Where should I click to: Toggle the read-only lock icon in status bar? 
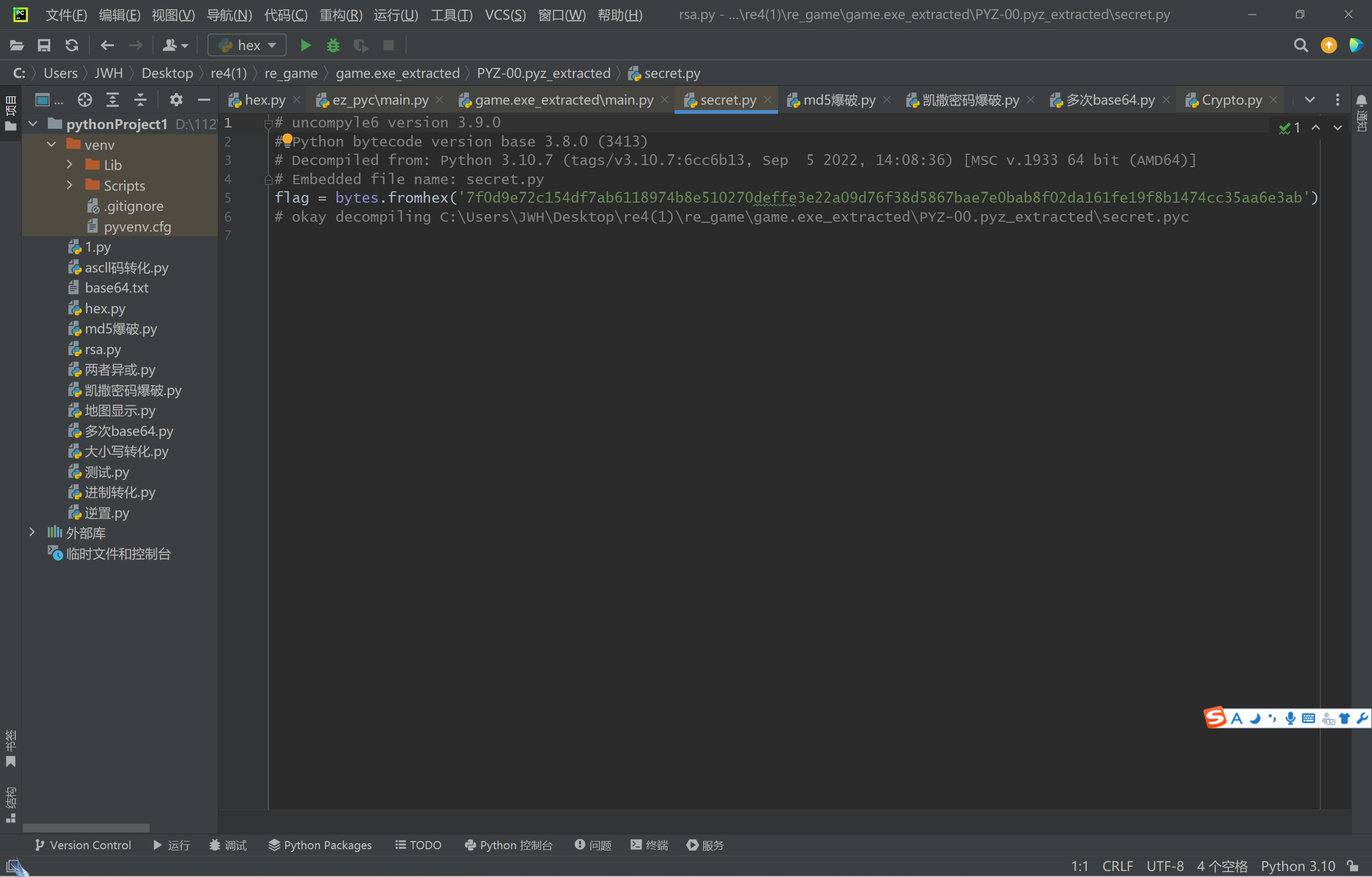pyautogui.click(x=1353, y=866)
